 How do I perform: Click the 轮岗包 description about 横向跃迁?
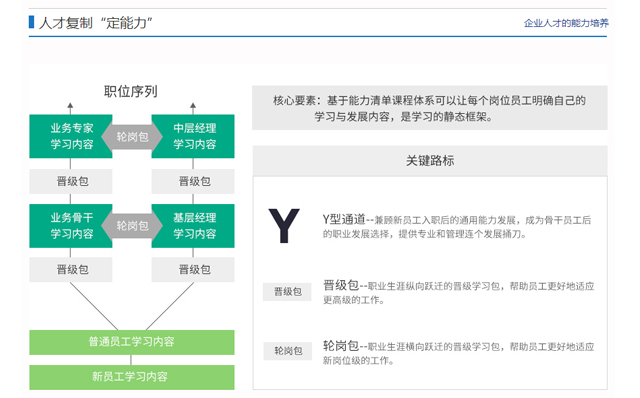(x=458, y=353)
